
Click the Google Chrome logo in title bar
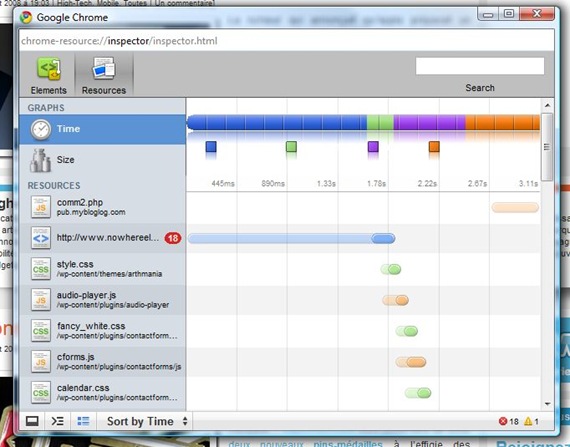click(x=26, y=17)
